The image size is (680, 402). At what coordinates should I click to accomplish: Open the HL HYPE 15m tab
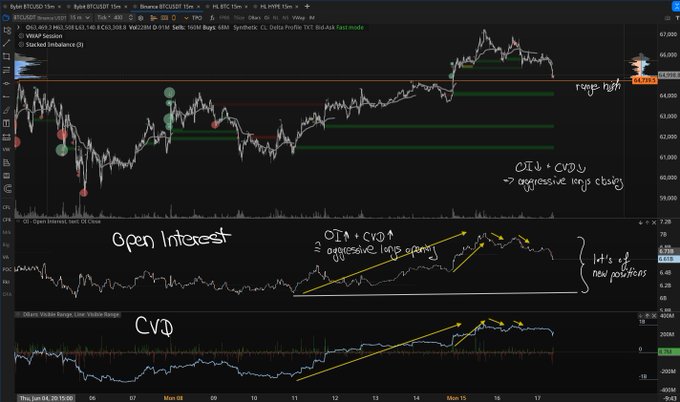(276, 7)
